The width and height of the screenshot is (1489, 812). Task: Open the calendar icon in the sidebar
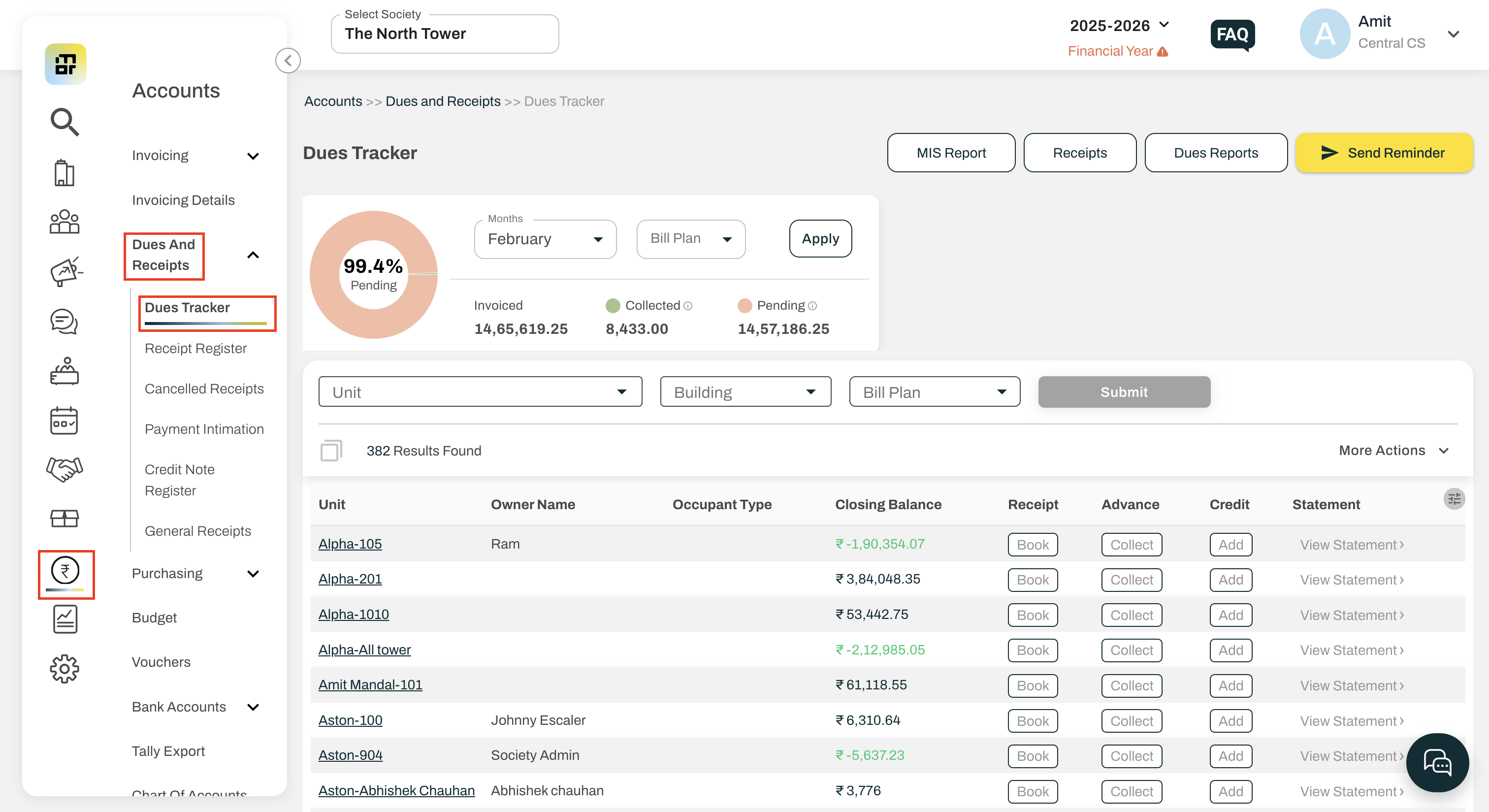(x=64, y=421)
